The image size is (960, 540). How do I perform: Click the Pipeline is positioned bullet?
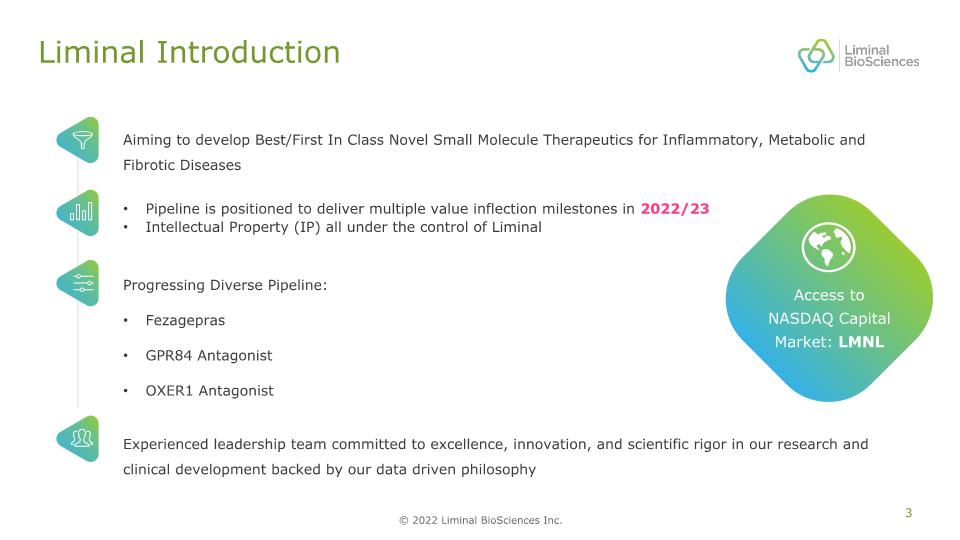(390, 209)
